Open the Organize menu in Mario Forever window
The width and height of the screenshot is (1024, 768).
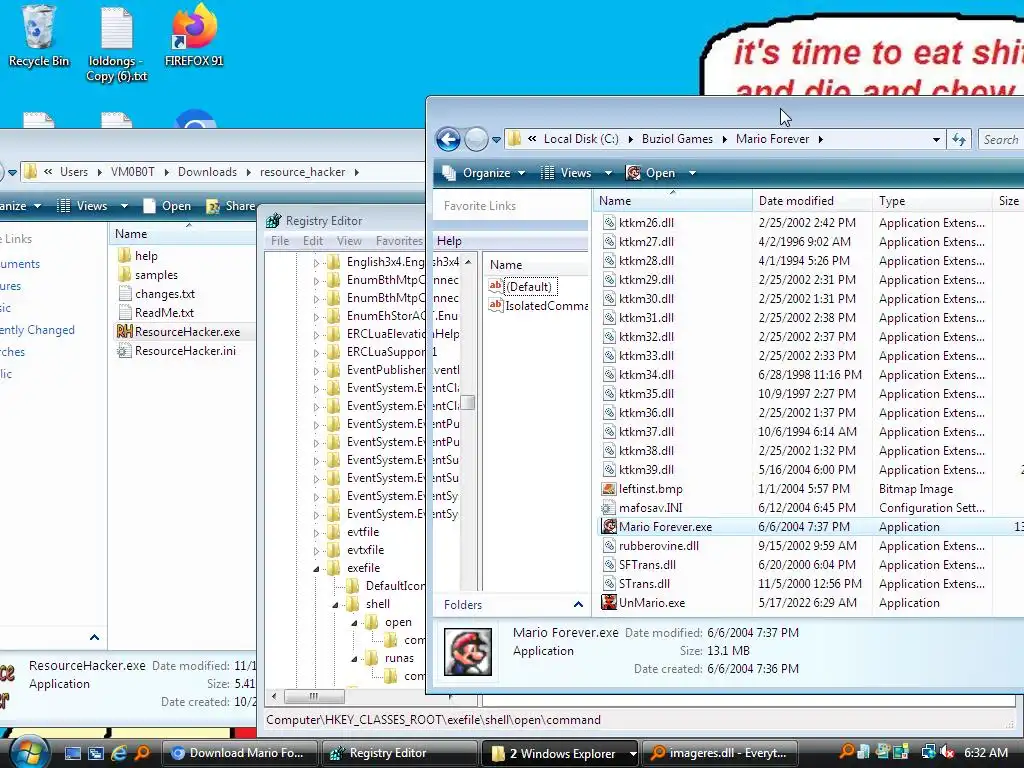pyautogui.click(x=484, y=173)
